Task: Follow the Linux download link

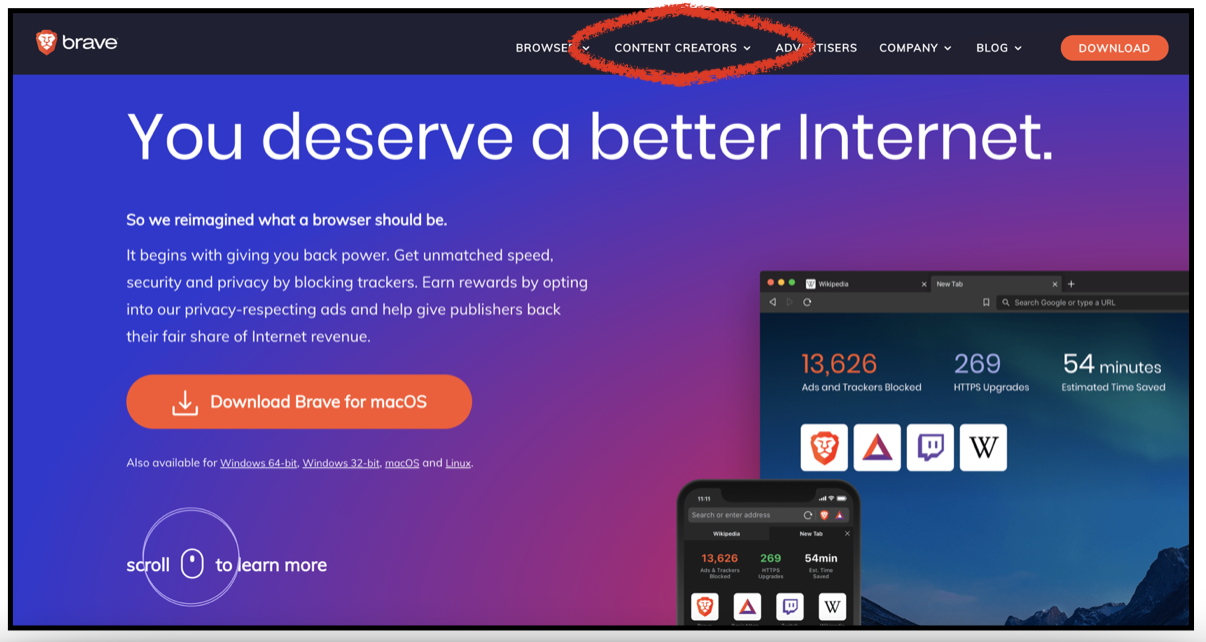Action: (458, 463)
